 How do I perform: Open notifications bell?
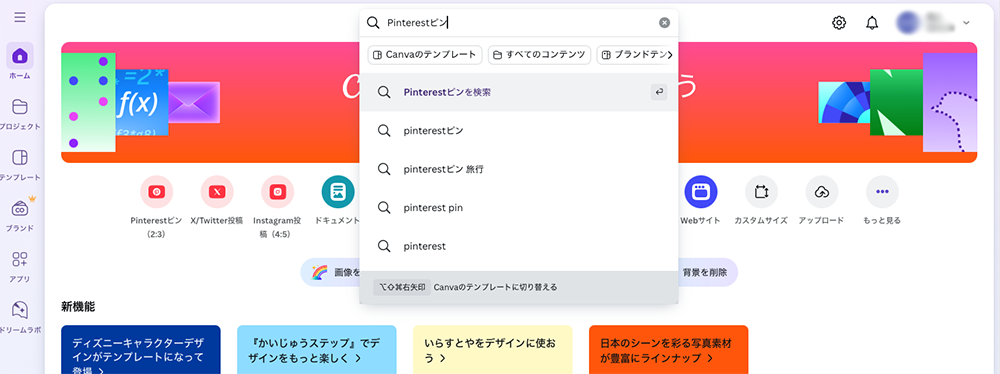coord(872,23)
